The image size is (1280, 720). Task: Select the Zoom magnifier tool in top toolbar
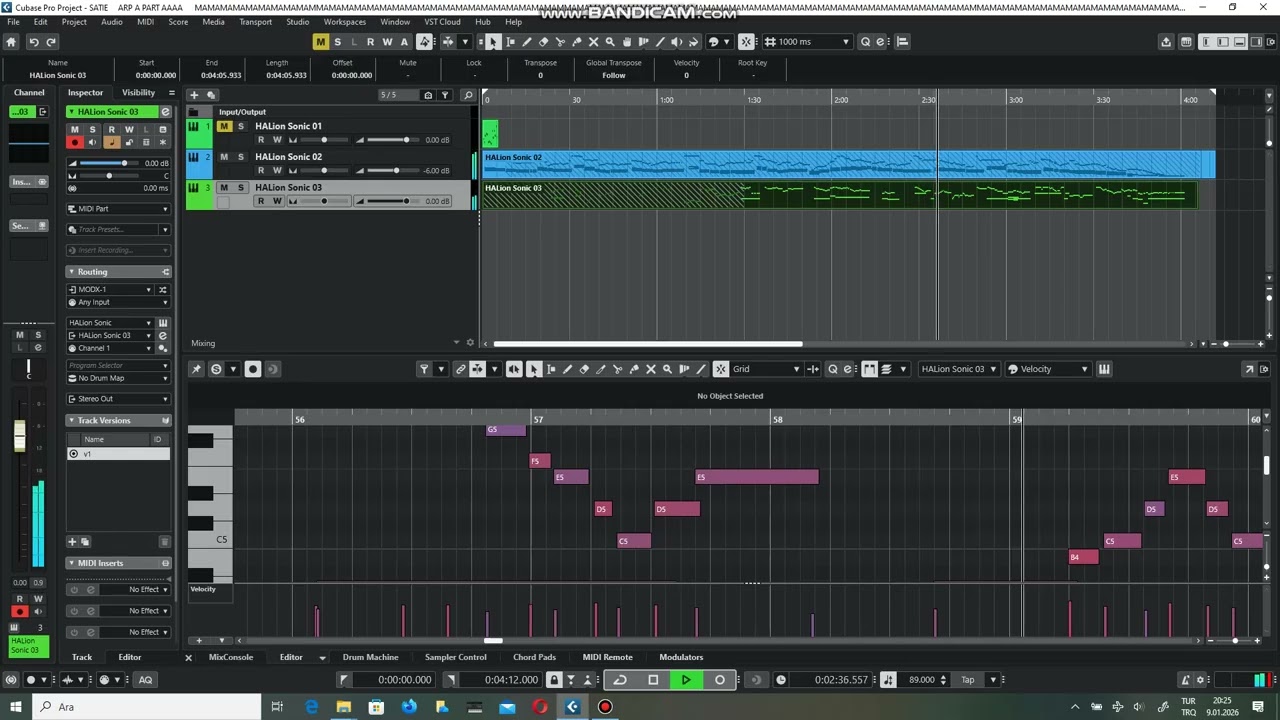[x=610, y=42]
